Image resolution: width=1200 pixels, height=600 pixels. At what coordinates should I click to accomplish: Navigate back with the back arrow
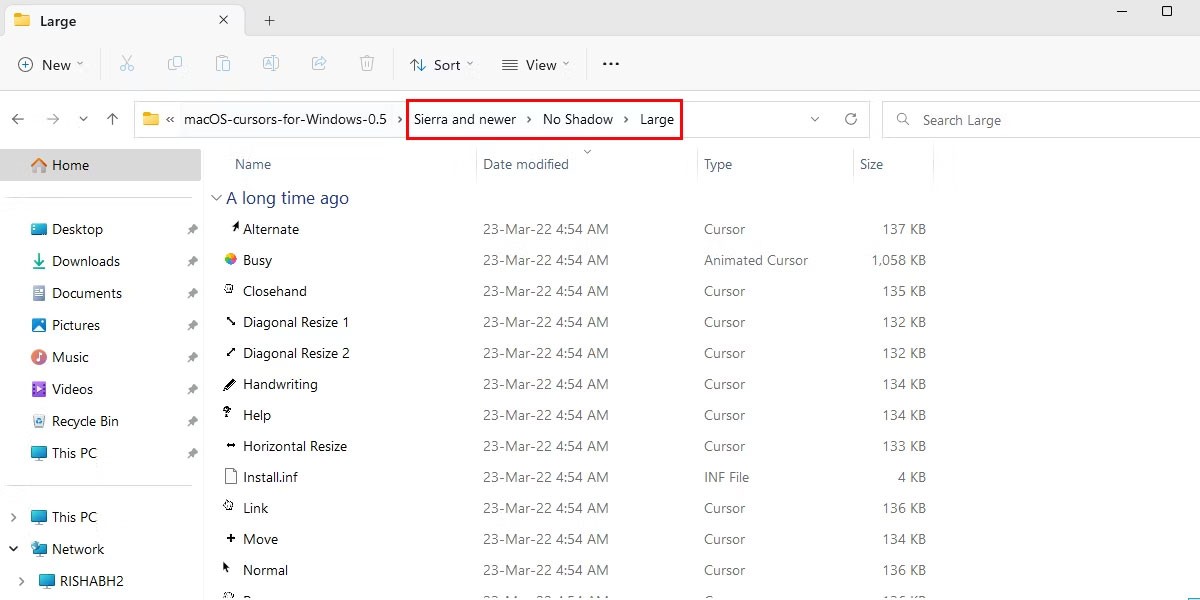[x=18, y=119]
